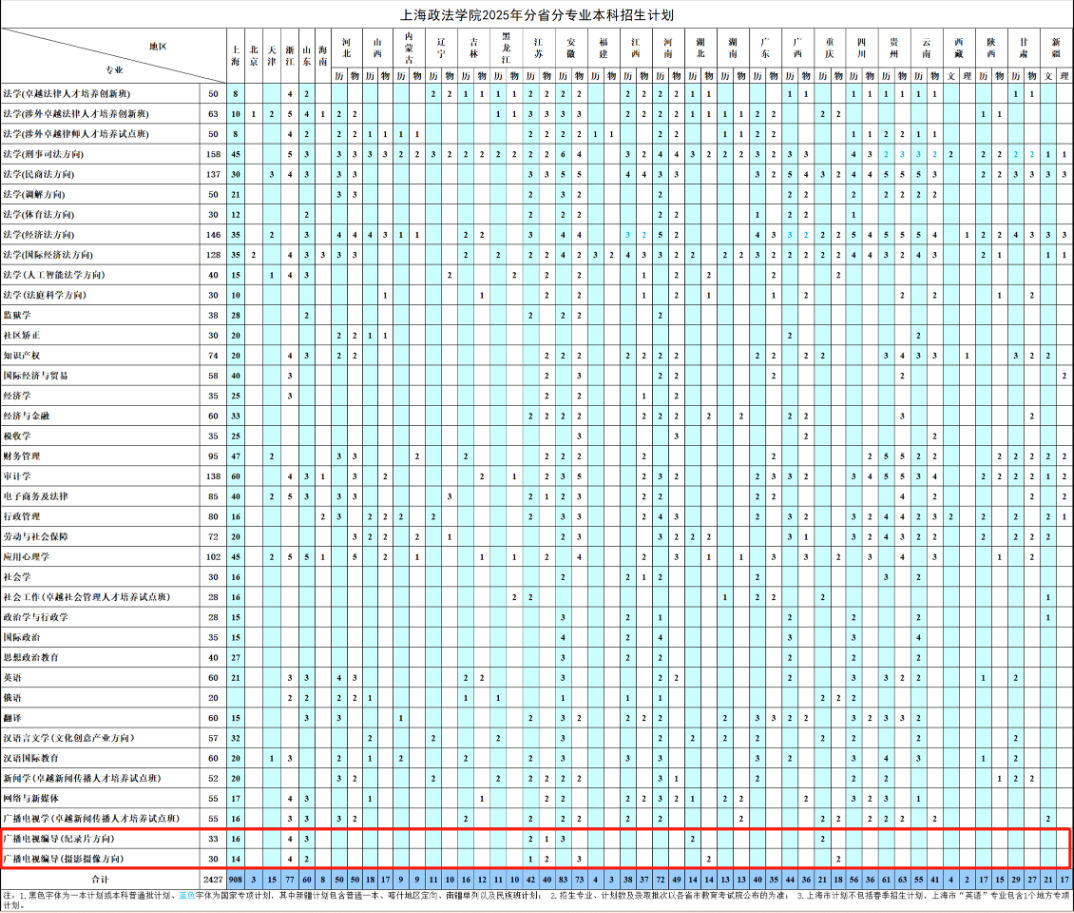Select the 法学(卓越法律人才培养创新班) row label
1074x913 pixels.
(66, 94)
